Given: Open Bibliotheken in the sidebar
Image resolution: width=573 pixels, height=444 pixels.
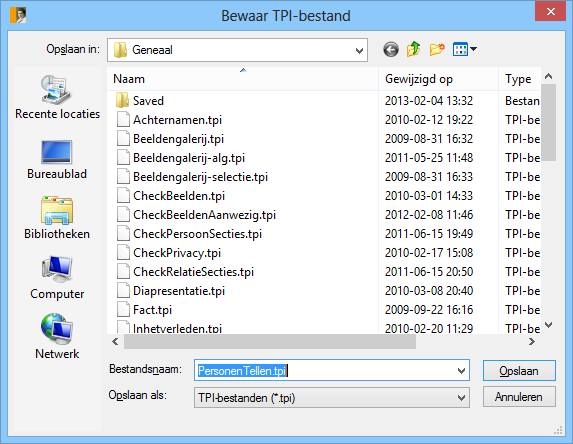Looking at the screenshot, I should (x=57, y=218).
